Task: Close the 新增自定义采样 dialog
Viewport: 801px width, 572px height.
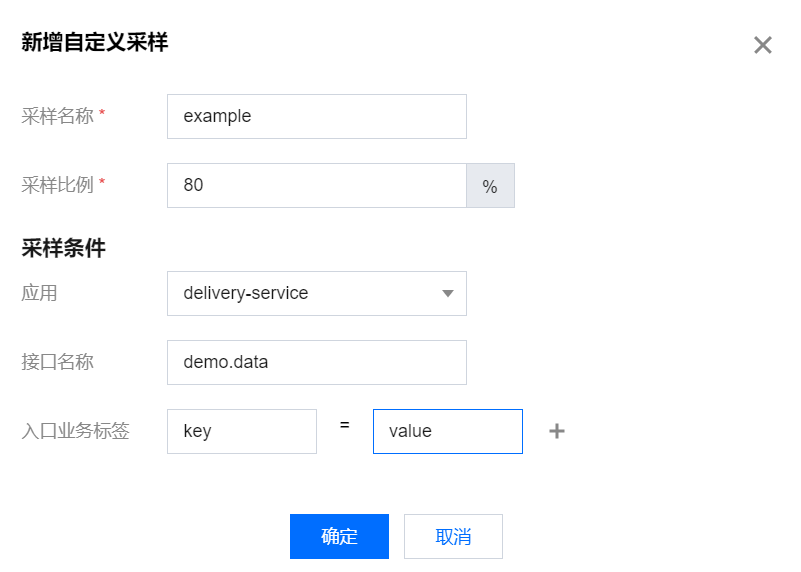Action: pos(763,45)
